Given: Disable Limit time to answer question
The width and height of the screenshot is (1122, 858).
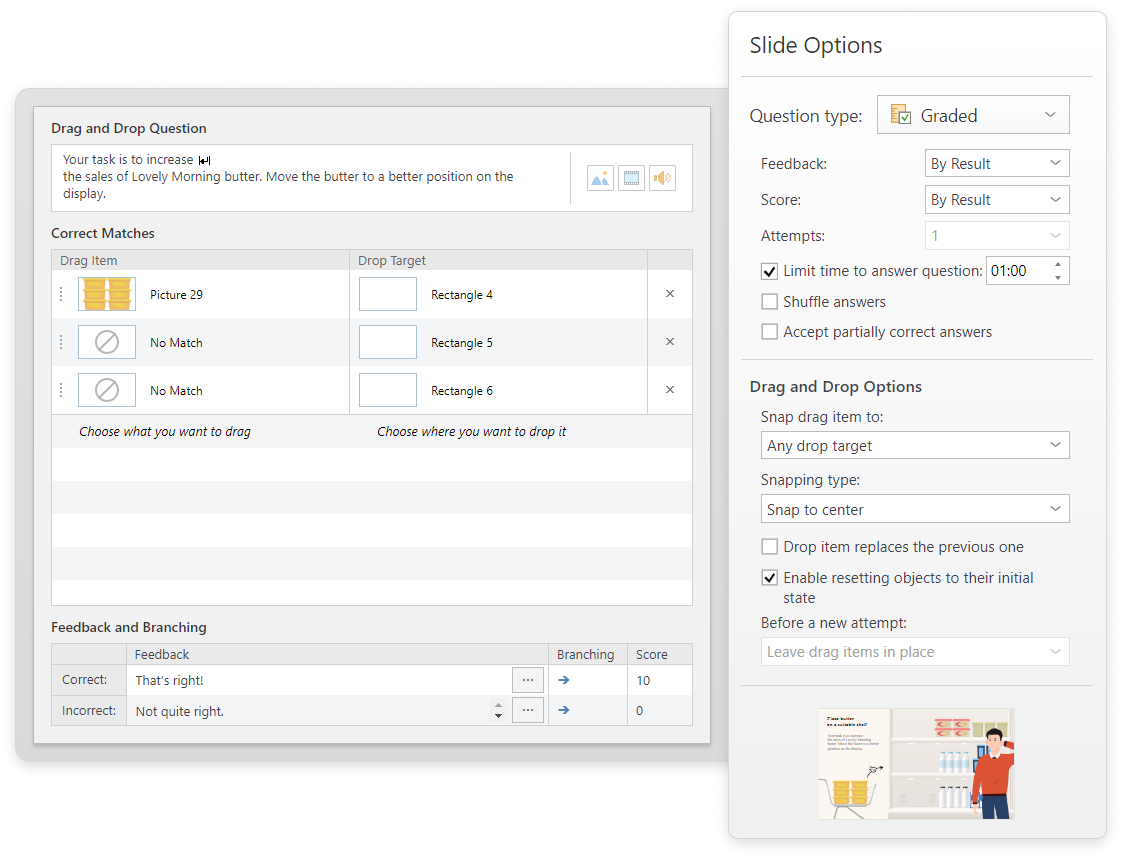Looking at the screenshot, I should [x=769, y=271].
